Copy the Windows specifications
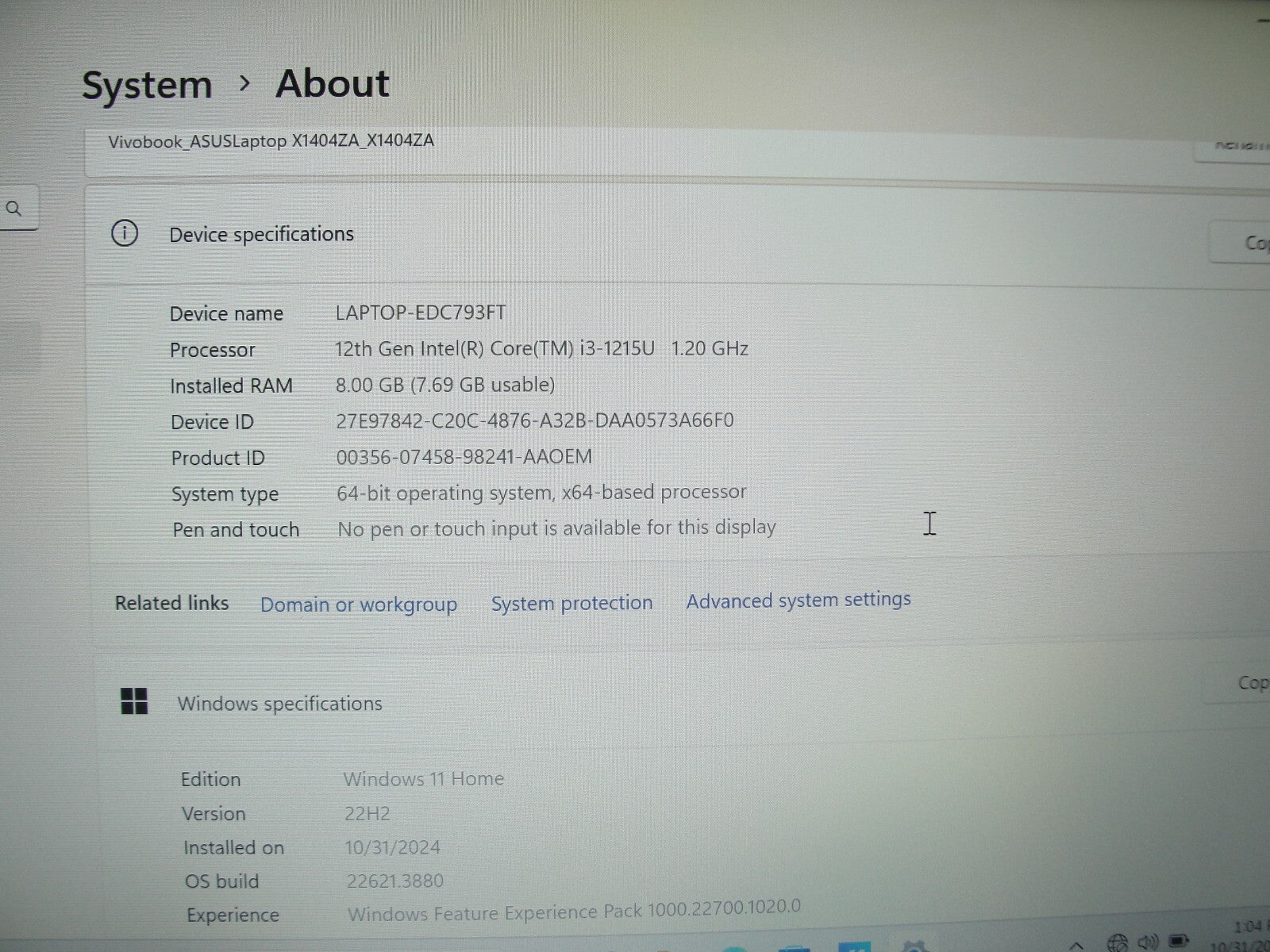Image resolution: width=1270 pixels, height=952 pixels. (1249, 683)
